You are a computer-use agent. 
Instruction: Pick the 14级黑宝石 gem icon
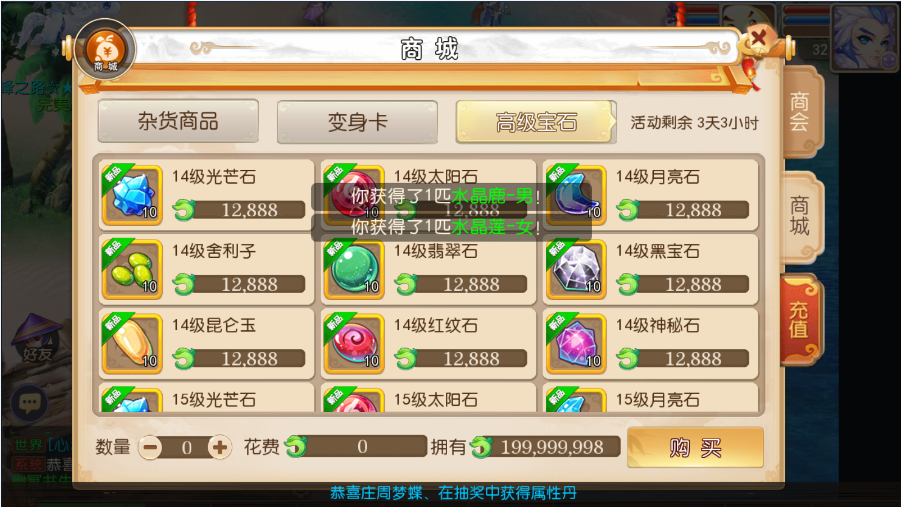(576, 270)
